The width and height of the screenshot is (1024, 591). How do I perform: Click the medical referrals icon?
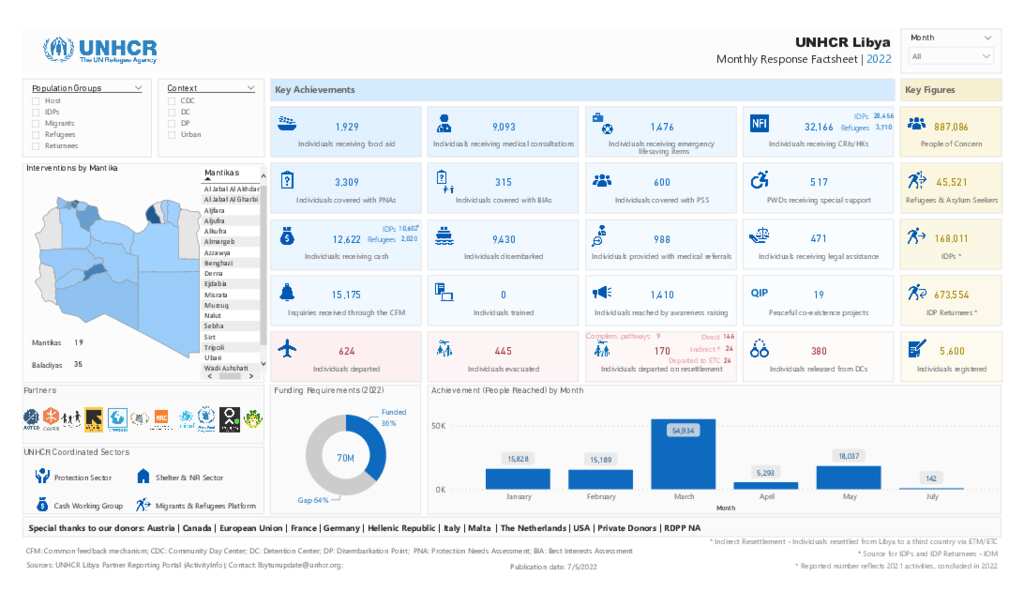600,236
